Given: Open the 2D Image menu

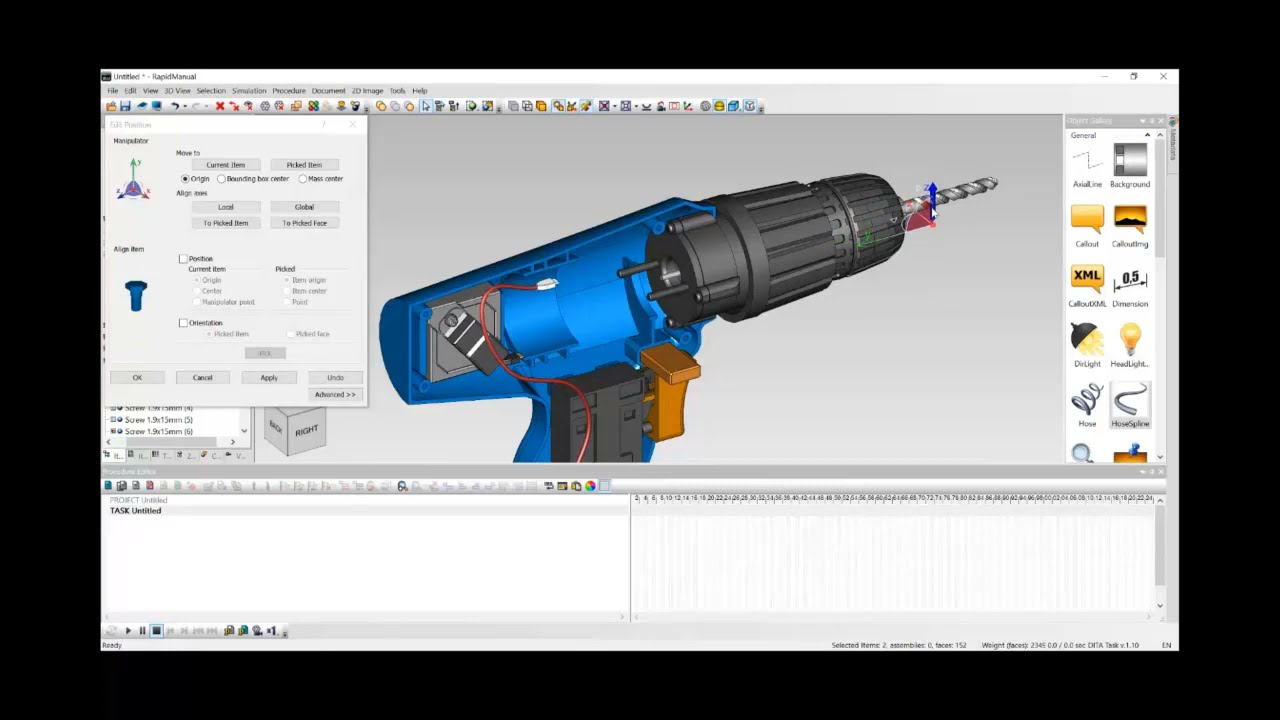Looking at the screenshot, I should 367,91.
